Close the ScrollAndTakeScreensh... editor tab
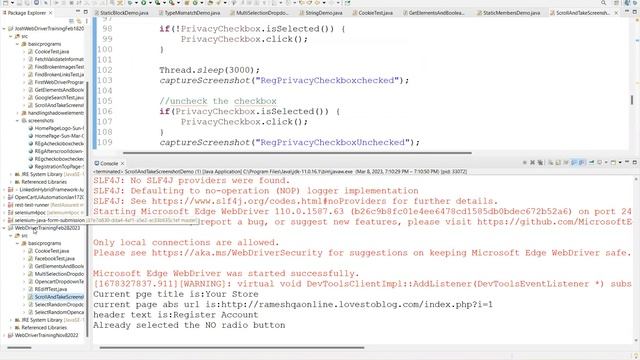This screenshot has height=360, width=640. (x=616, y=13)
